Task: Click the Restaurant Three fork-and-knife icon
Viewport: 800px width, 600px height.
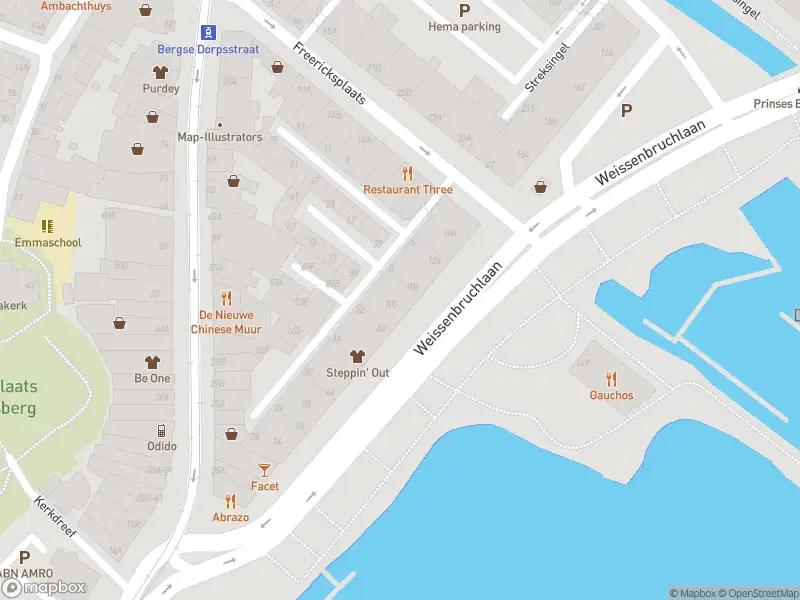Action: [x=407, y=173]
